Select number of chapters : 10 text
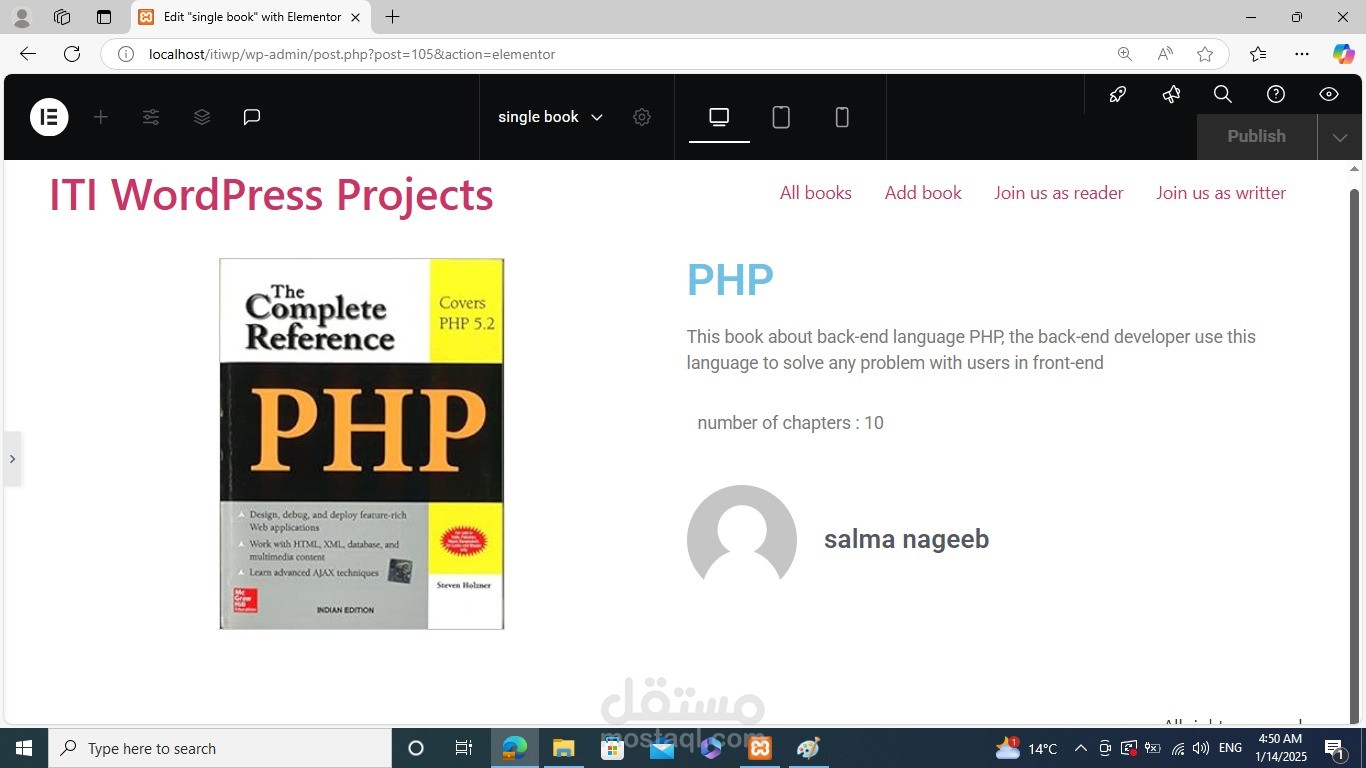 [x=790, y=423]
